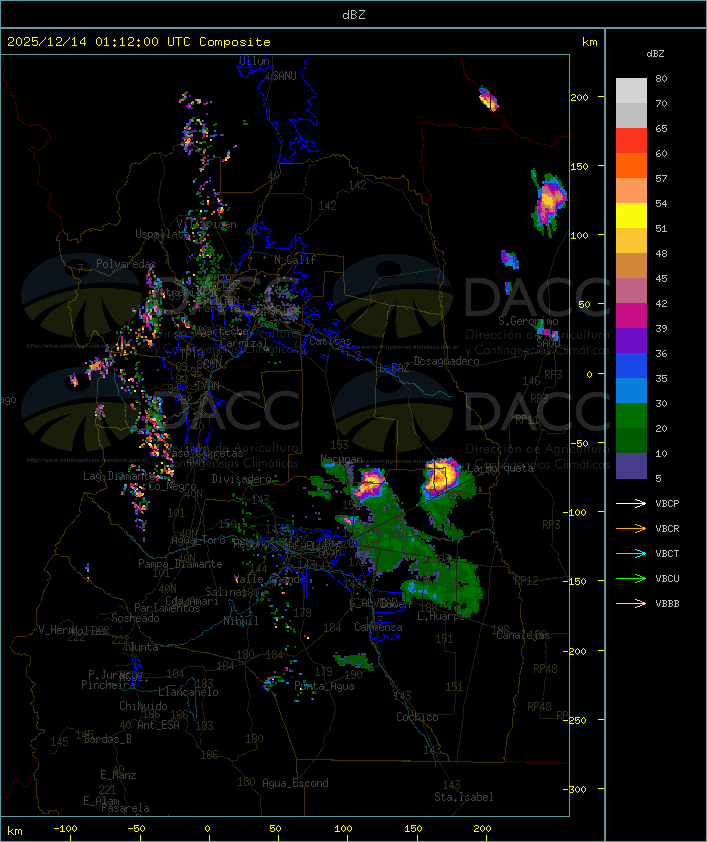Click the km unit label at bottom-left
This screenshot has height=842, width=707.
coord(14,831)
